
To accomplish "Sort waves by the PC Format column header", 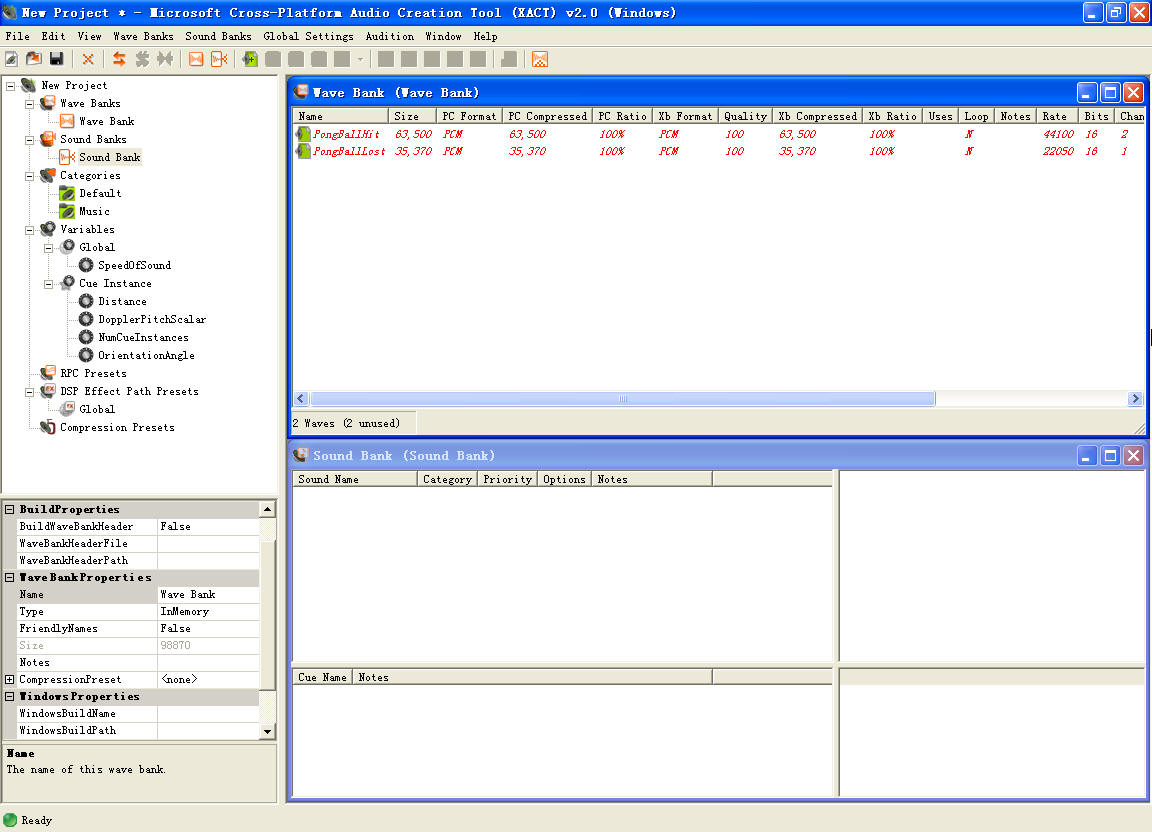I will point(469,116).
